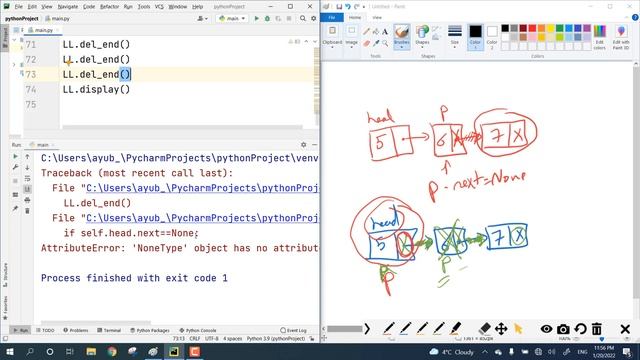Image resolution: width=640 pixels, height=360 pixels.
Task: Select Color 2 in Paint
Action: [x=492, y=37]
